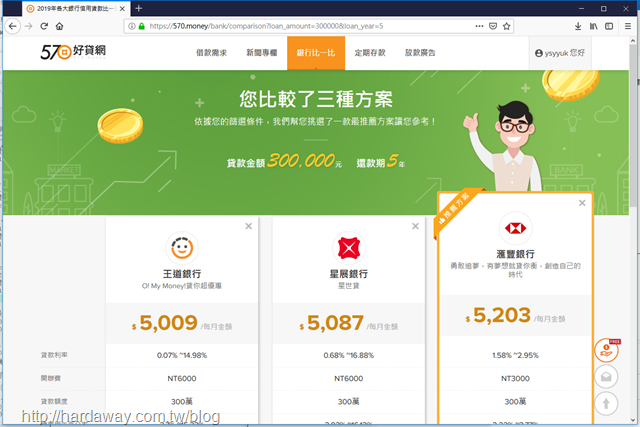Bookmark this page with star icon
The height and width of the screenshot is (427, 640).
tap(507, 26)
